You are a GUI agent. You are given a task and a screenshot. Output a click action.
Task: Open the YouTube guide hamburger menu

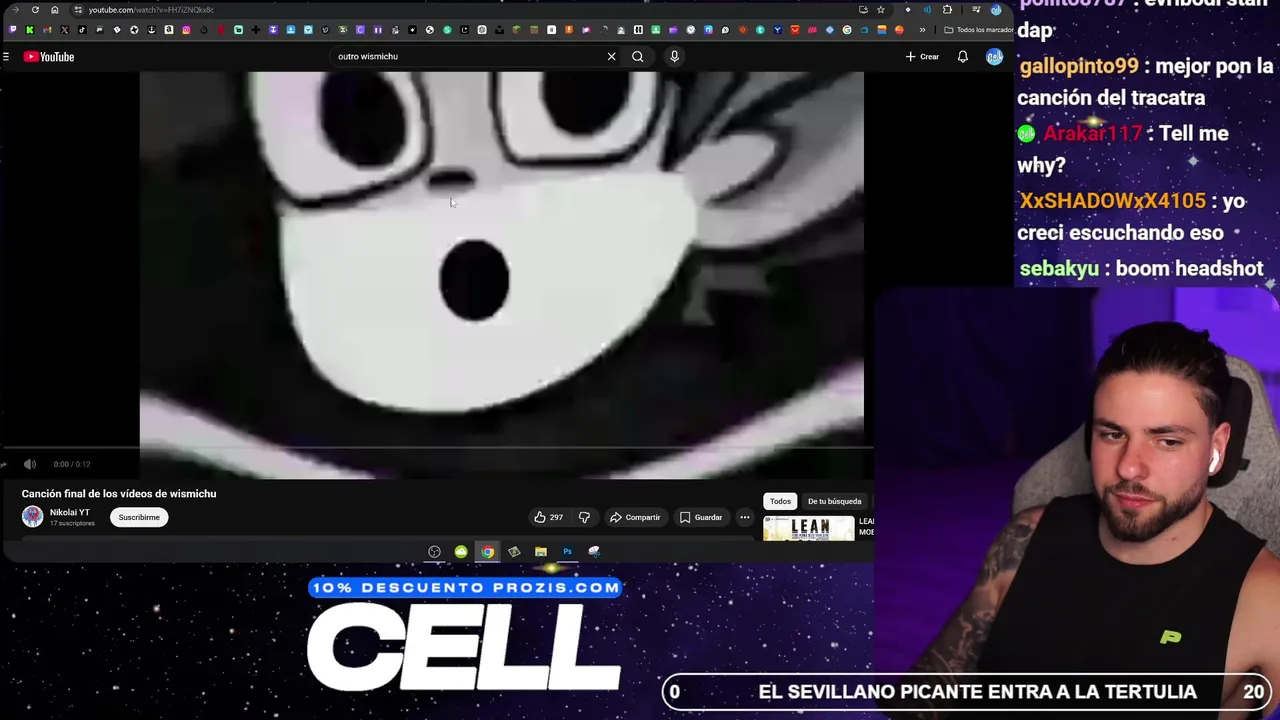click(x=6, y=57)
